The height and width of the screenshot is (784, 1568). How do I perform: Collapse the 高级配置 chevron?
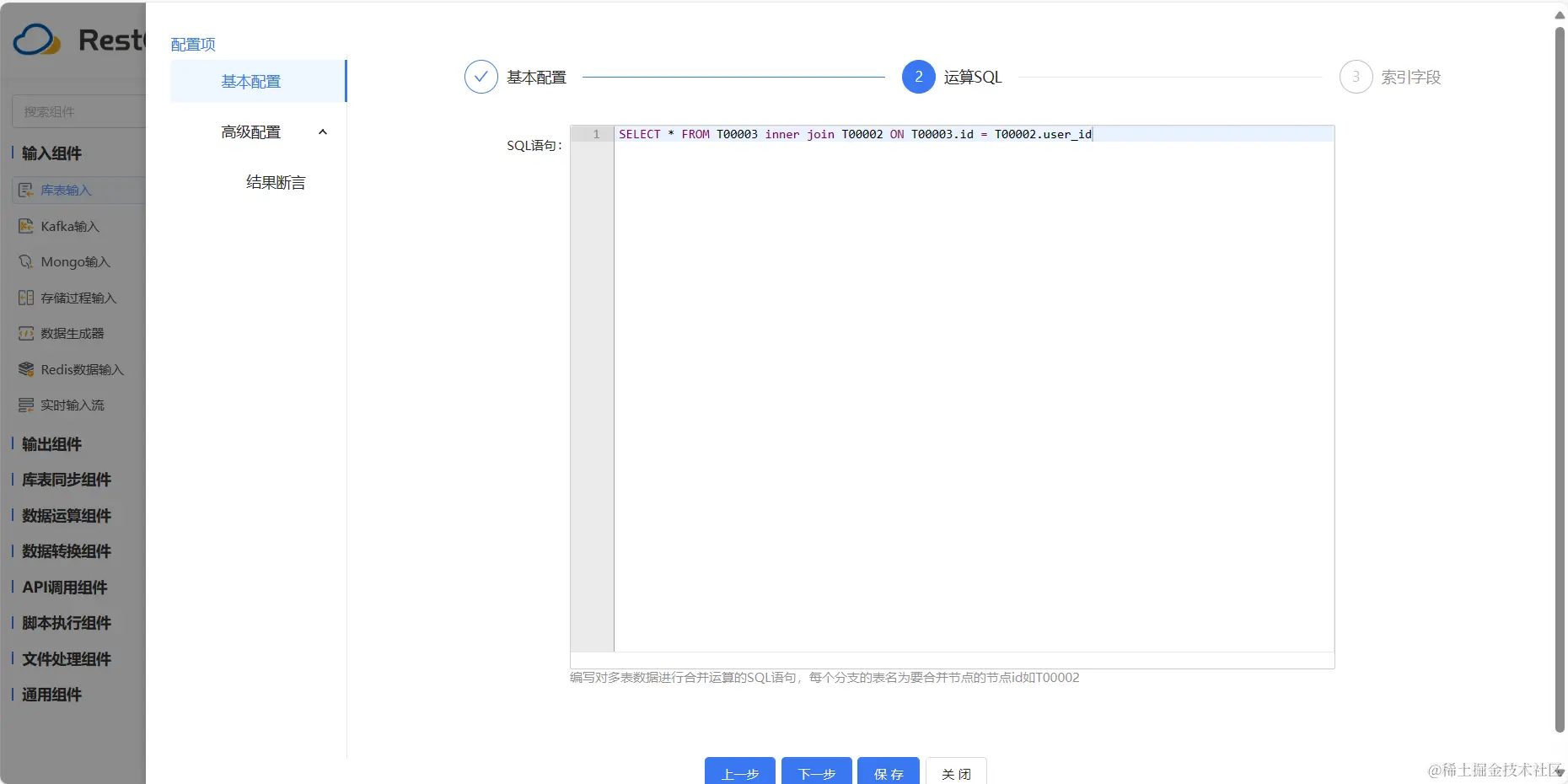click(x=322, y=132)
